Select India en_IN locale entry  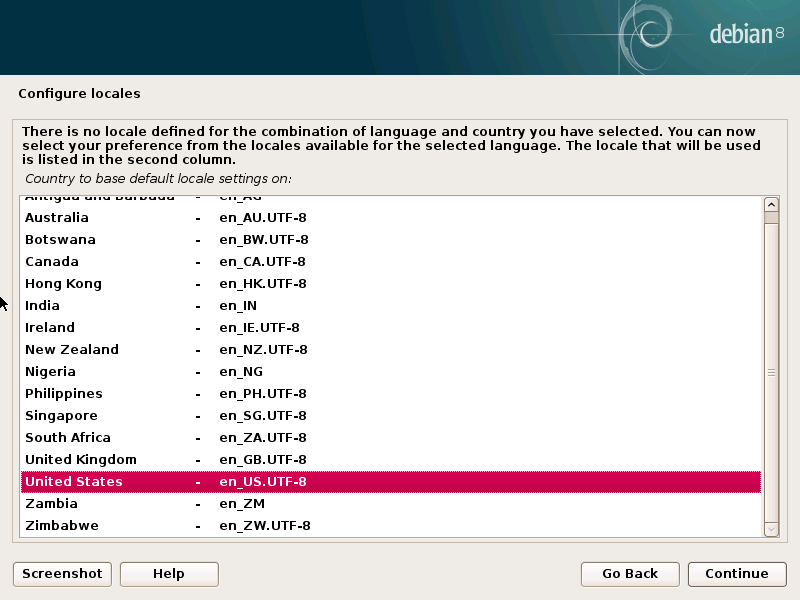43,306
